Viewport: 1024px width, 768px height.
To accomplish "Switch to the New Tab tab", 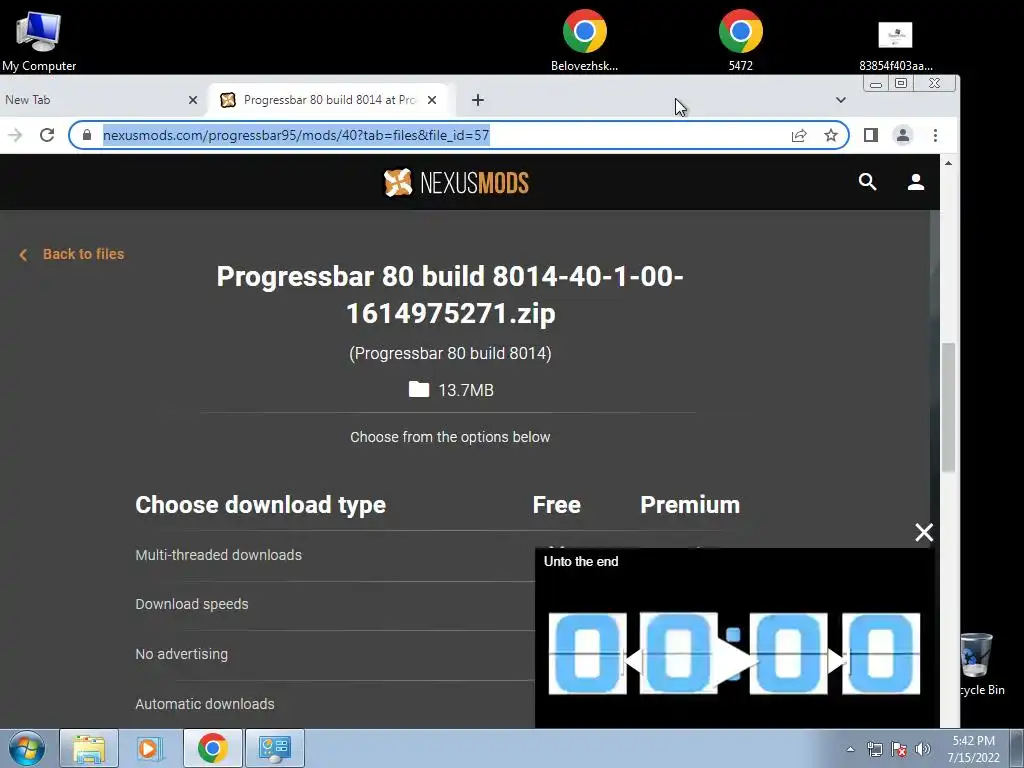I will 27,100.
